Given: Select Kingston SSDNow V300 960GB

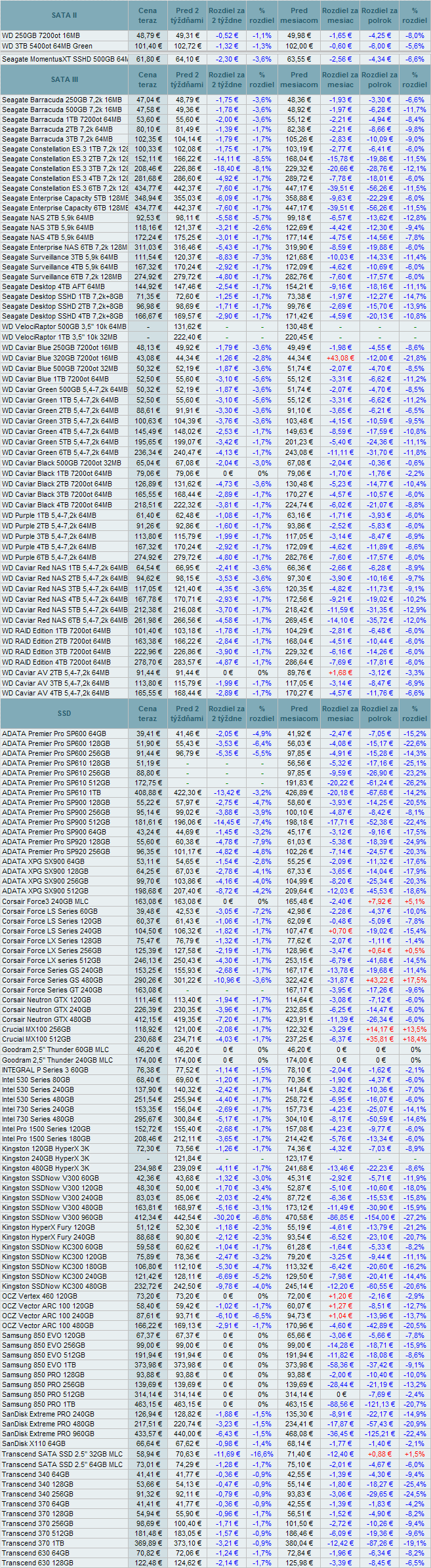Looking at the screenshot, I should click(52, 1217).
